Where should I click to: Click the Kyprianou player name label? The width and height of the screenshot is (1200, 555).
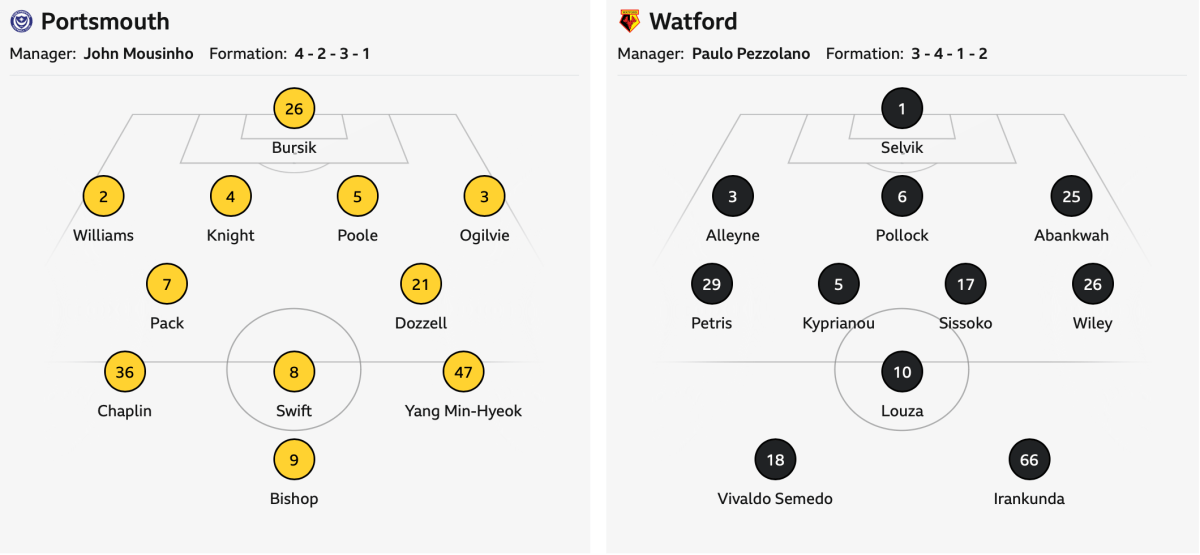point(838,323)
